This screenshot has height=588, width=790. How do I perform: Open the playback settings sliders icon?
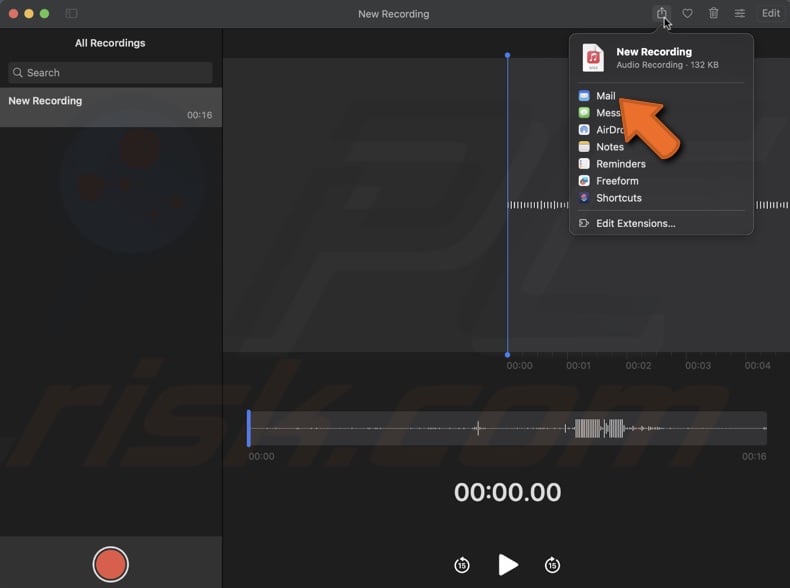click(740, 13)
